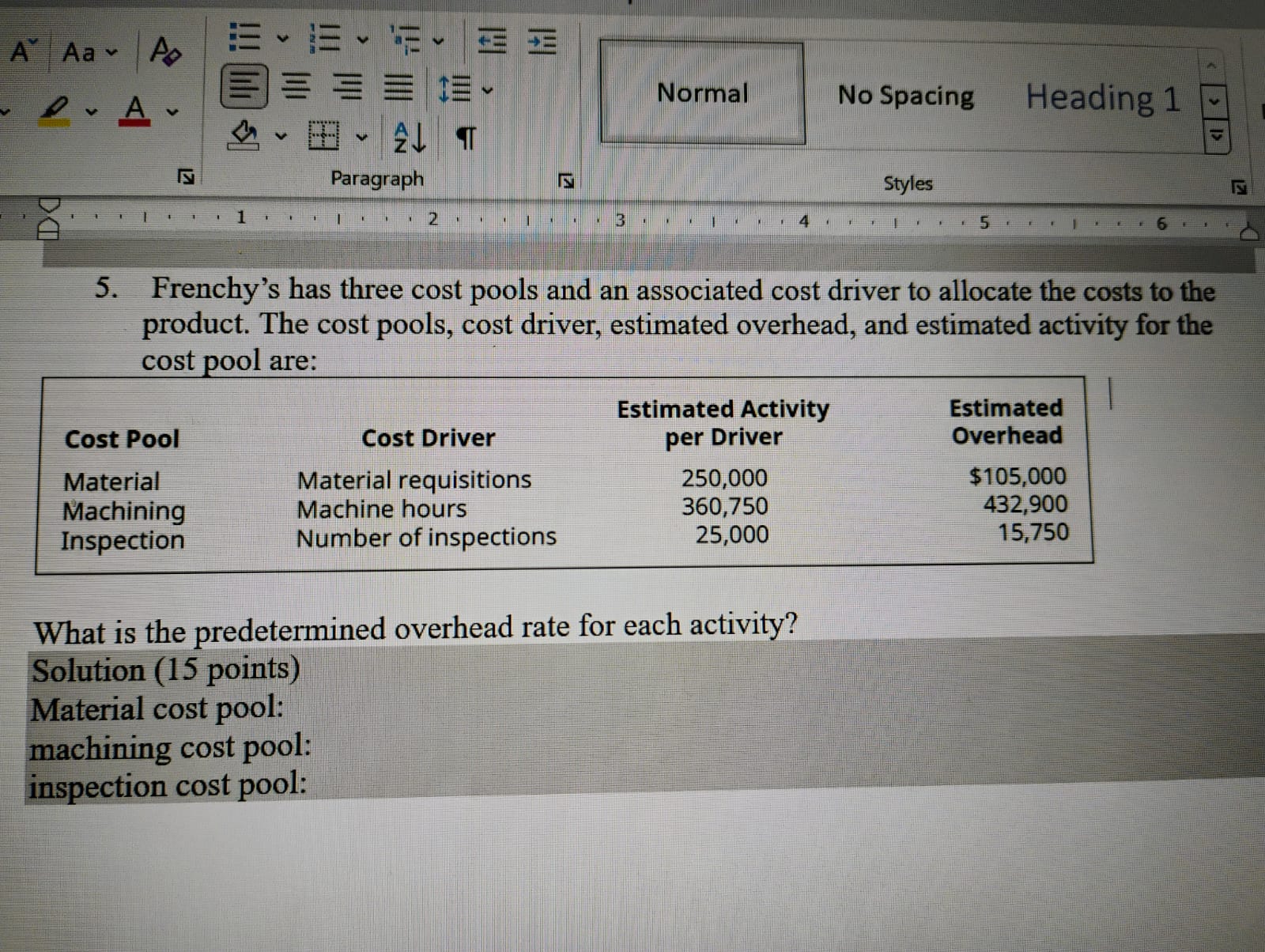
Task: Justify the paragraph text
Action: [x=398, y=87]
